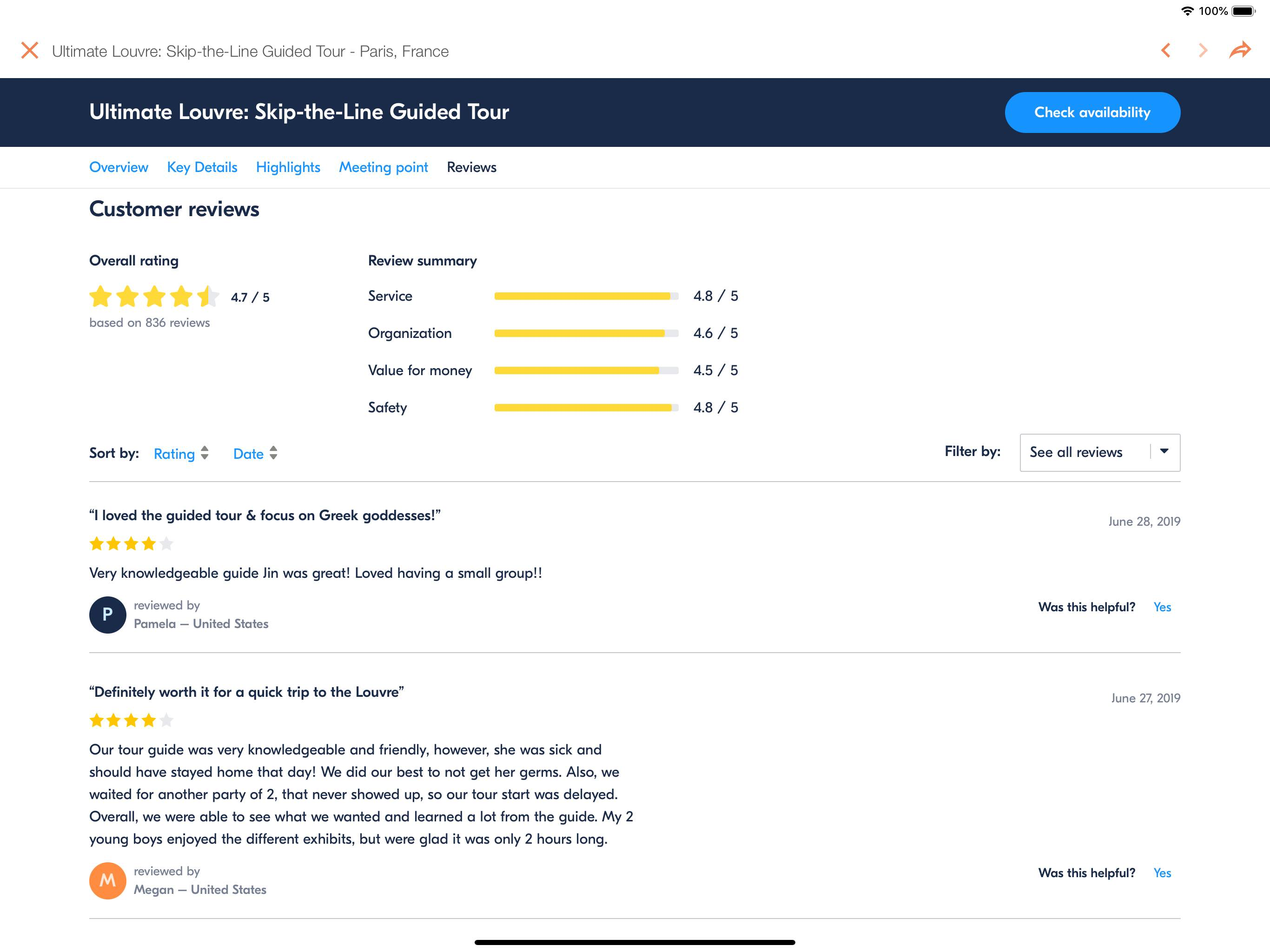Viewport: 1270px width, 952px height.
Task: Tap the Wi-Fi status icon
Action: [x=1187, y=11]
